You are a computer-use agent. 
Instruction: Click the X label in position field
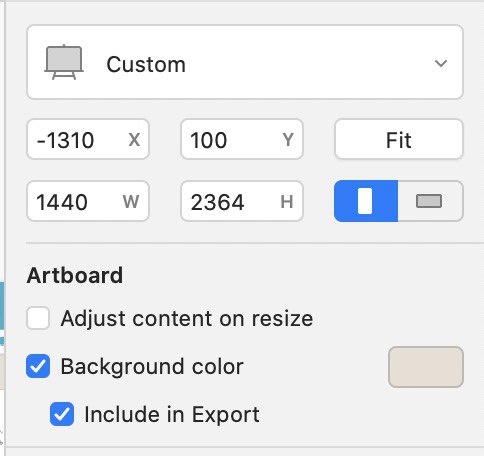point(134,139)
